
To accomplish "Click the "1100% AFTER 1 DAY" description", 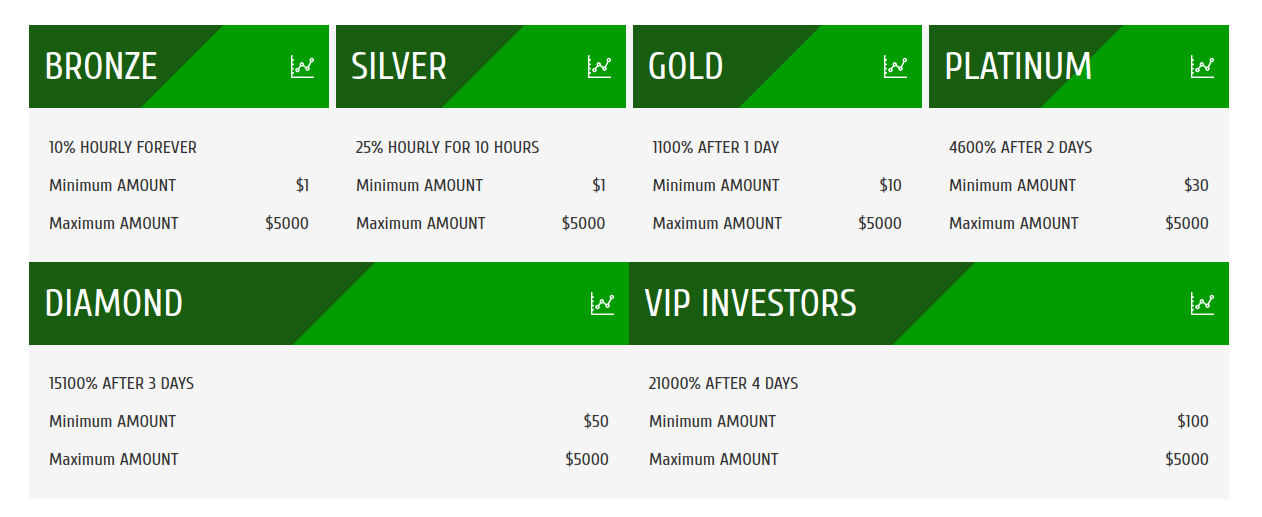I will pos(715,148).
